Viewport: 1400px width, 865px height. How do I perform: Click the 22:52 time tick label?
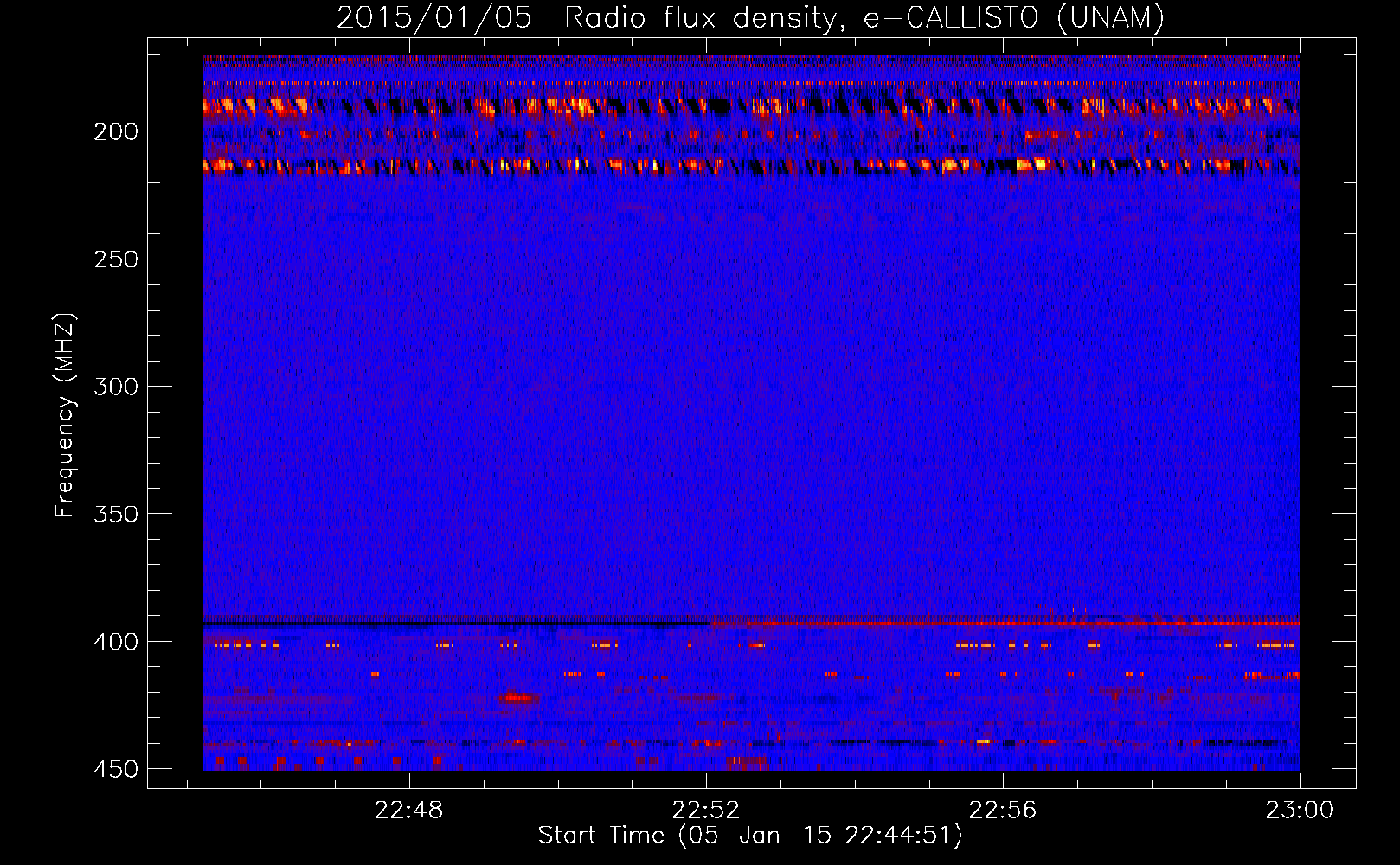[706, 811]
